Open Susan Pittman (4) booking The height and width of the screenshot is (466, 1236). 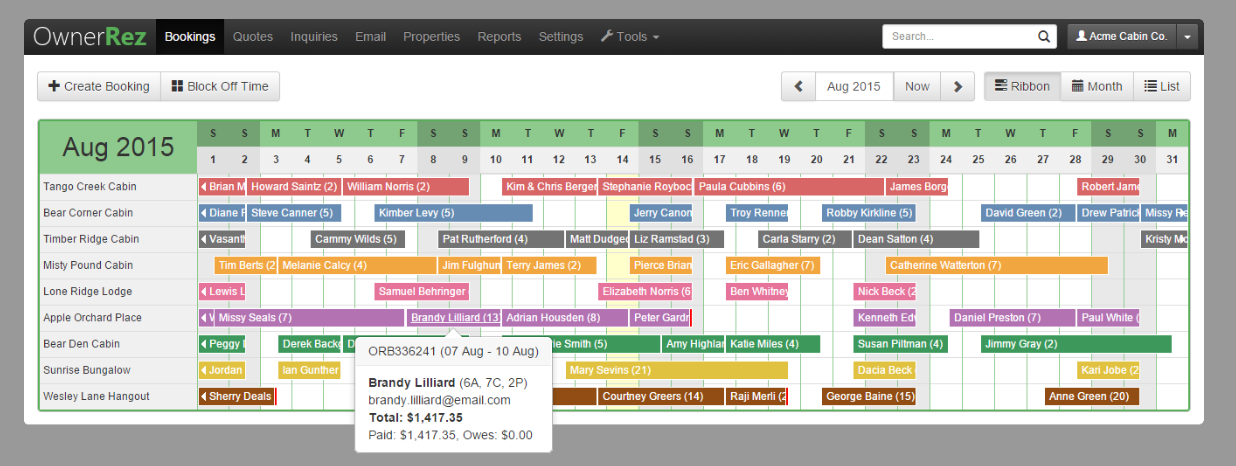pos(900,344)
